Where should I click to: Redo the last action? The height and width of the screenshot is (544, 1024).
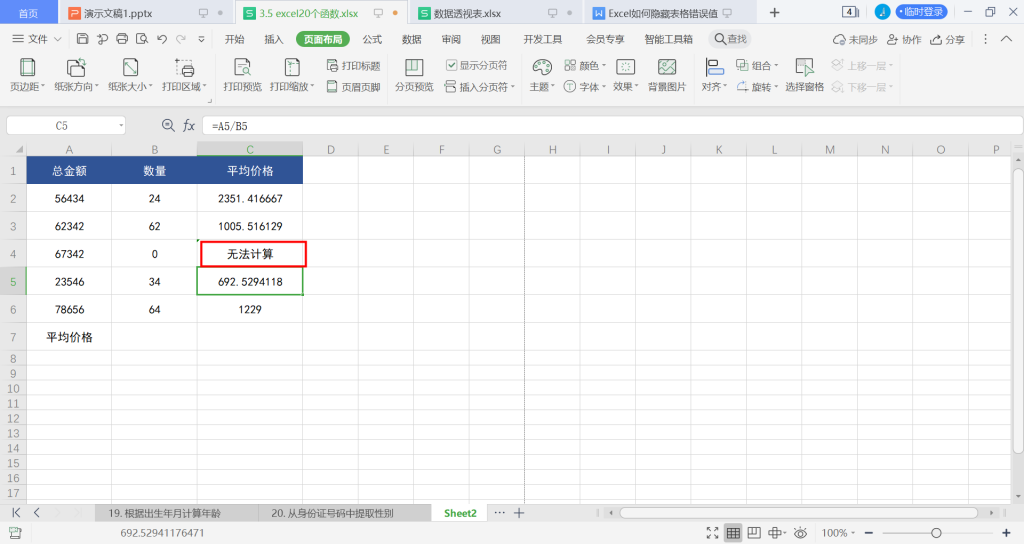[x=181, y=39]
